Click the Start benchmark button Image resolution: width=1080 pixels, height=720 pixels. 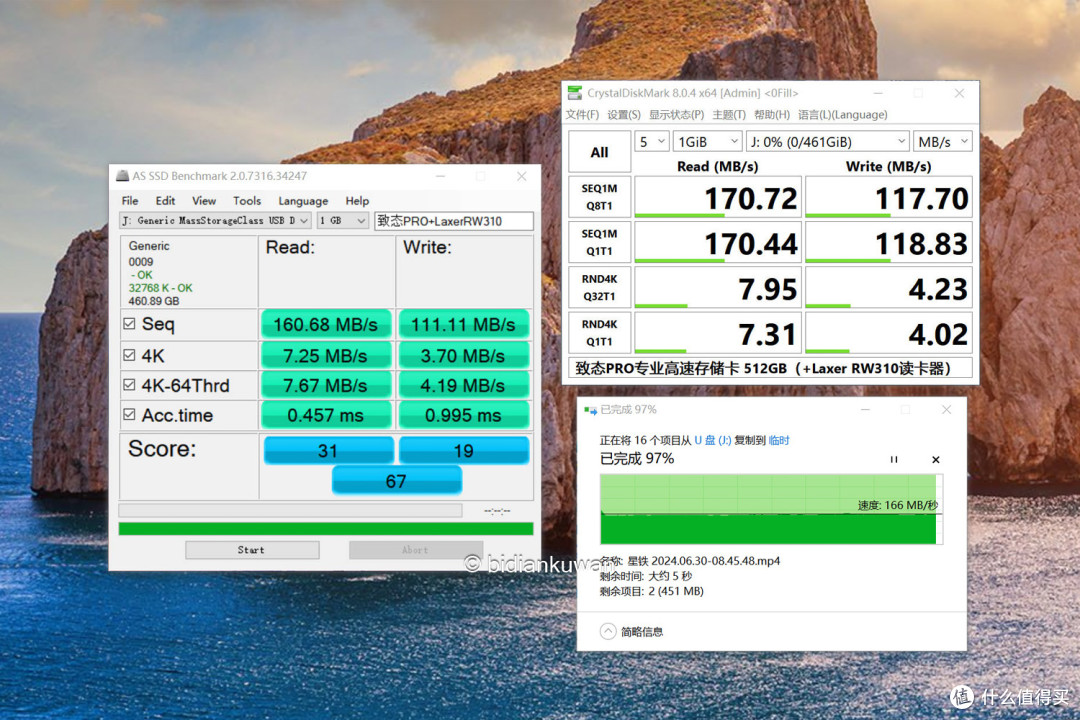point(252,550)
